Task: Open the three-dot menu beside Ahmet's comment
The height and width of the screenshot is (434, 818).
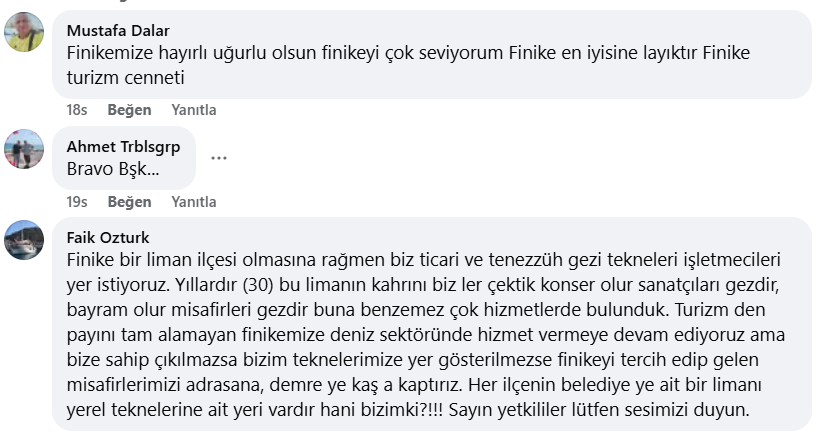Action: tap(219, 158)
